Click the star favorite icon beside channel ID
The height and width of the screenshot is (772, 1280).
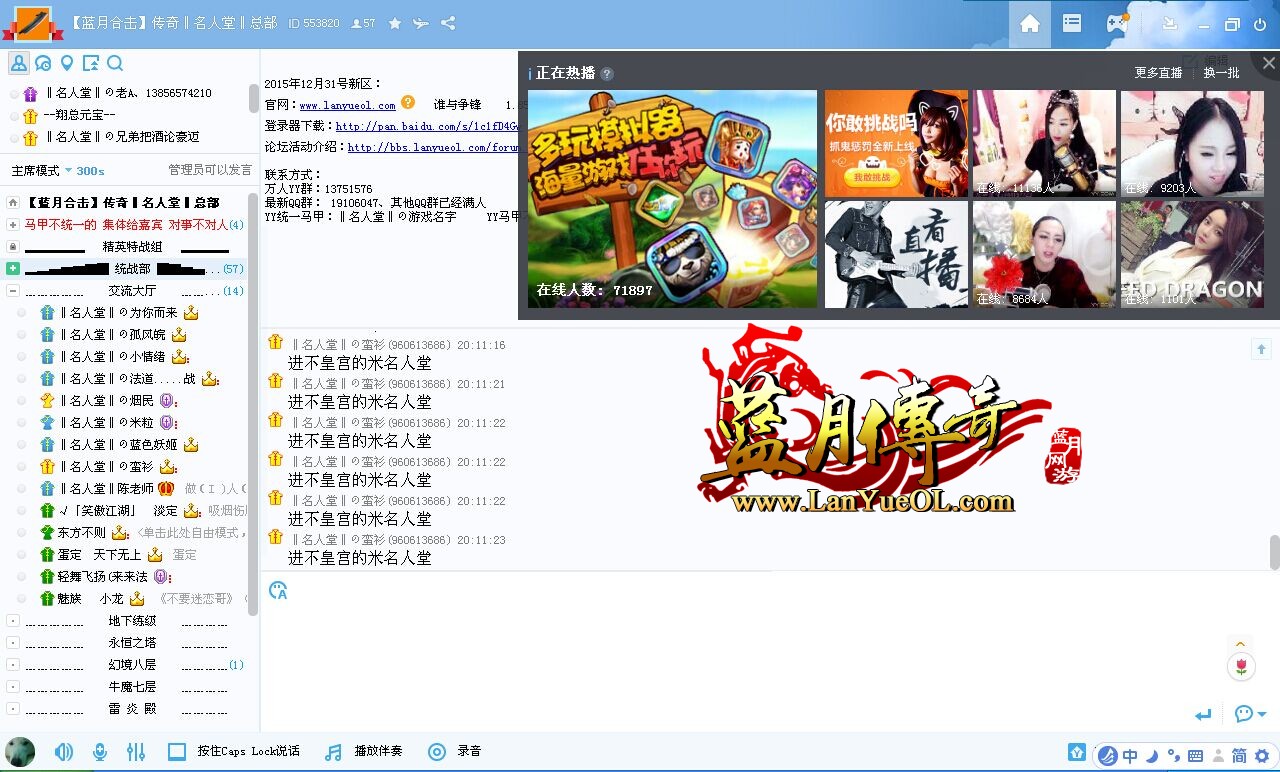tap(395, 23)
